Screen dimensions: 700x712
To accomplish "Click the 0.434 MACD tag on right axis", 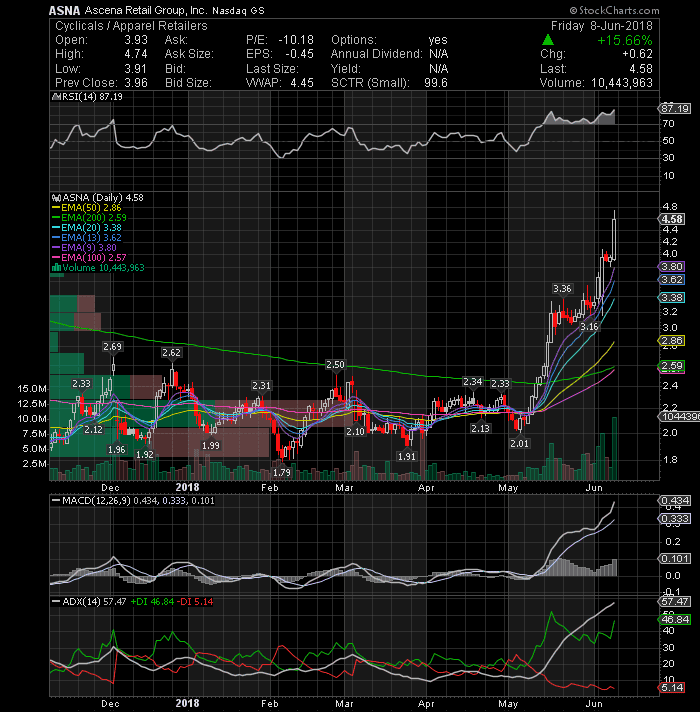I will [x=675, y=501].
